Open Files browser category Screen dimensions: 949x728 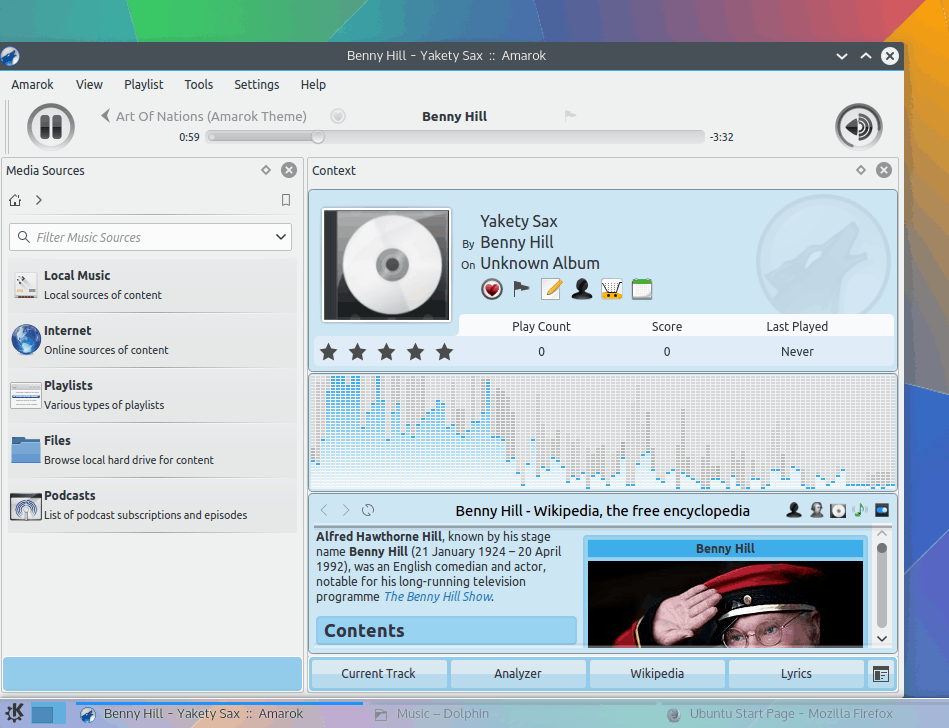coord(153,450)
